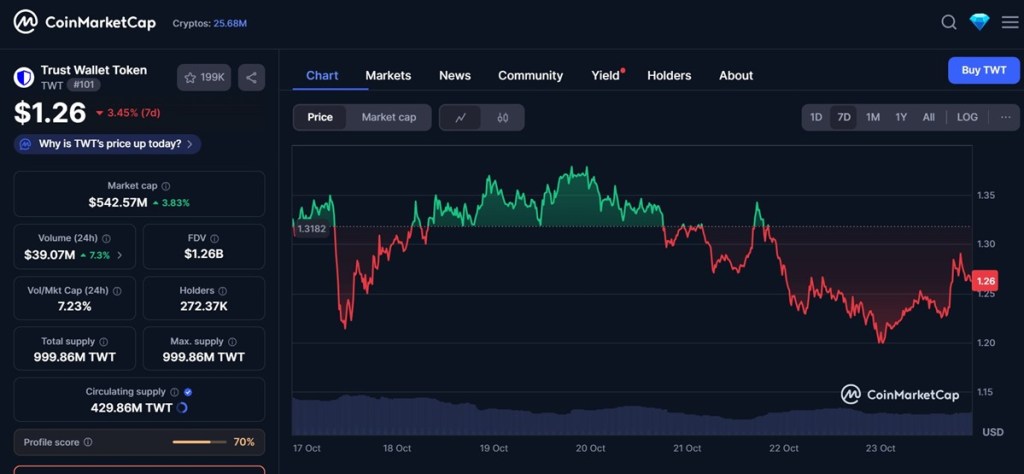Click the Market cap info icon
Image resolution: width=1024 pixels, height=474 pixels.
coord(166,186)
